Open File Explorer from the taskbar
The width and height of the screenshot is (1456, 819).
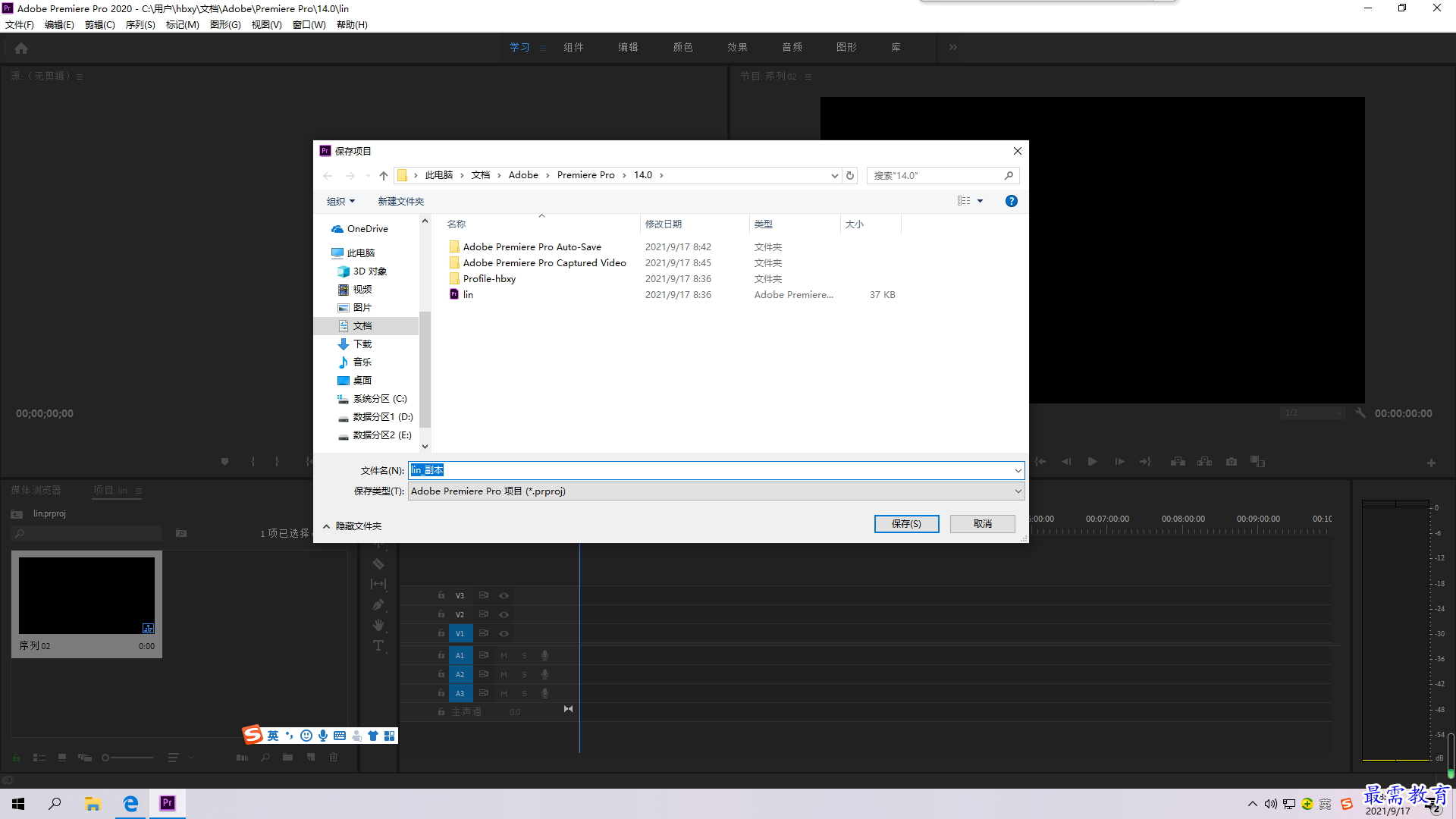pyautogui.click(x=93, y=803)
